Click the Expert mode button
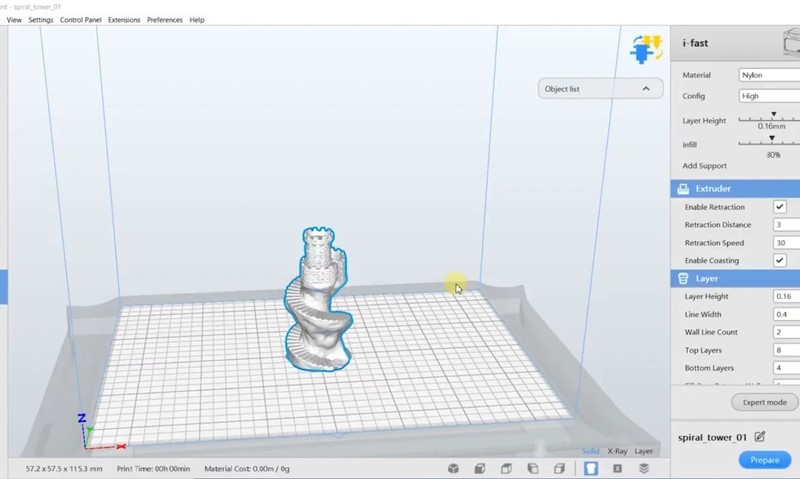The height and width of the screenshot is (479, 800). (x=764, y=402)
